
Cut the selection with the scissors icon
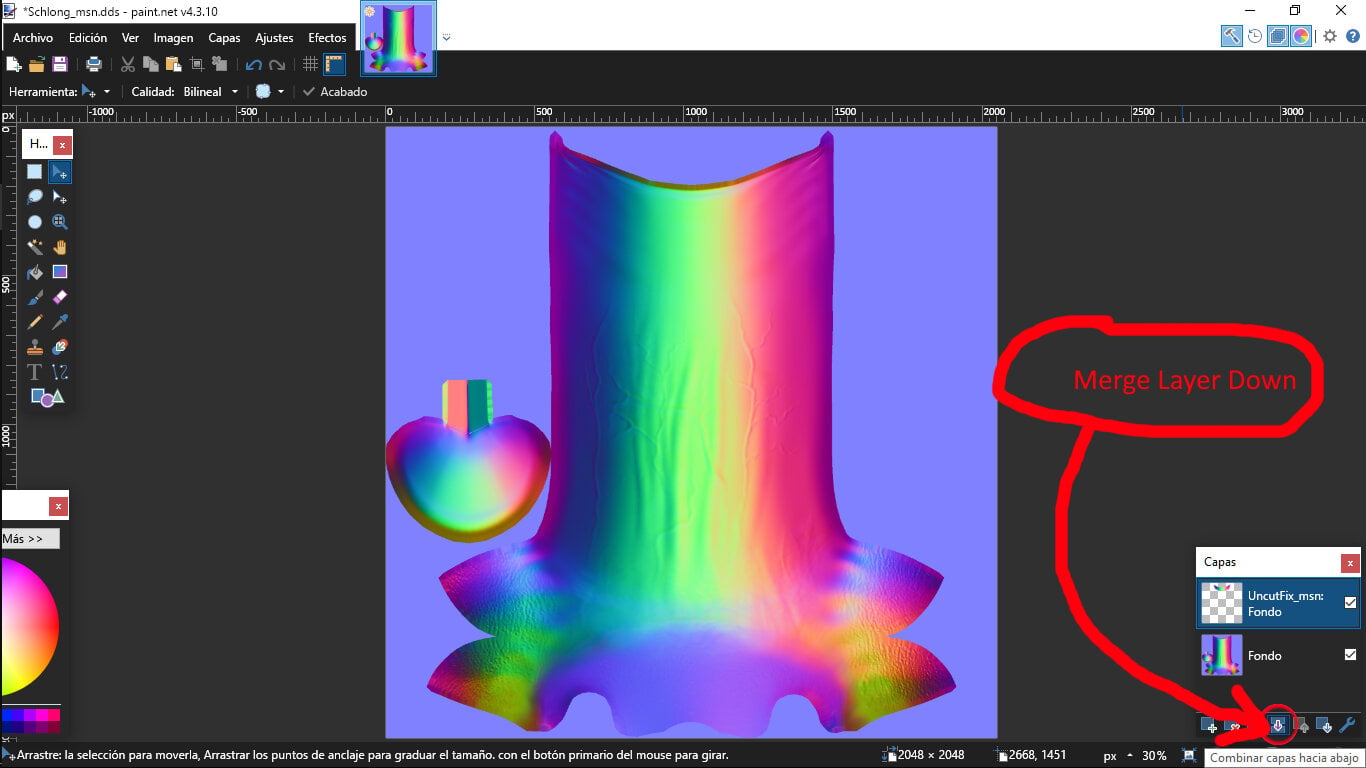128,64
